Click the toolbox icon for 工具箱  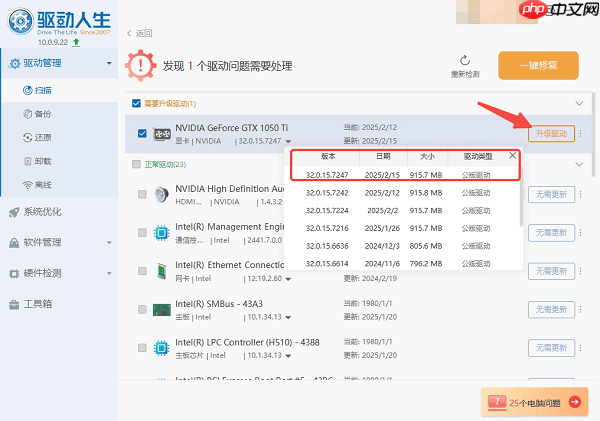click(x=14, y=305)
